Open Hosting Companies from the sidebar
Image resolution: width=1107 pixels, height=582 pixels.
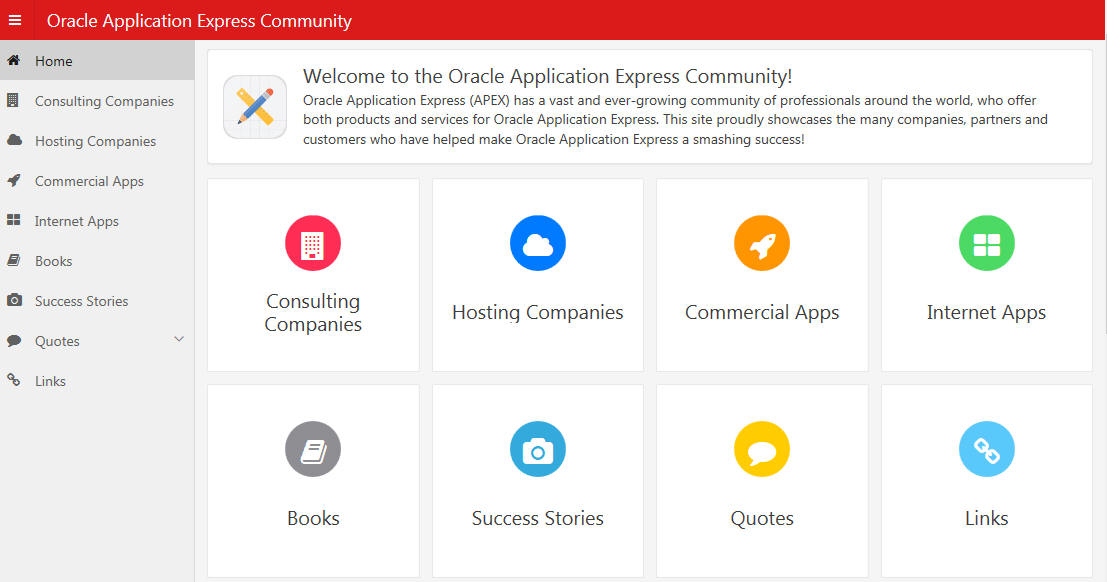click(x=97, y=141)
